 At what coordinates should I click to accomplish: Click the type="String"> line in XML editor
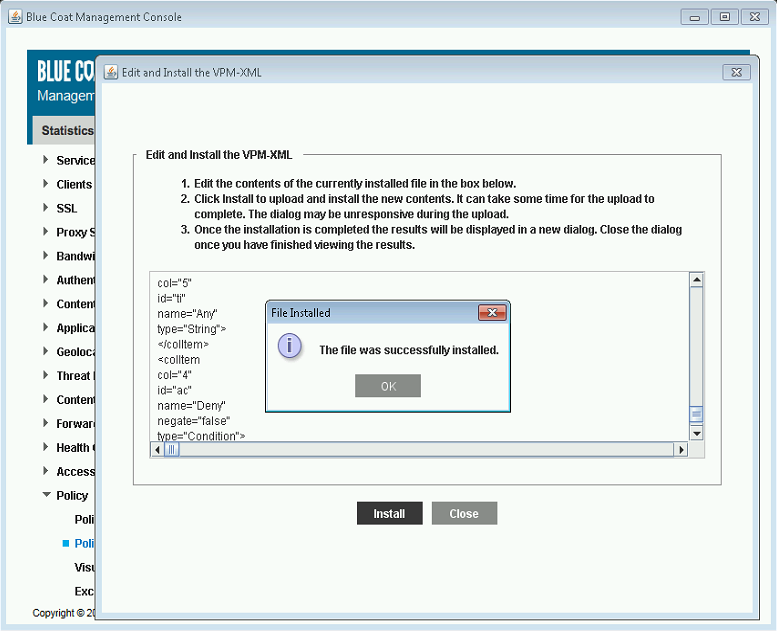click(192, 329)
